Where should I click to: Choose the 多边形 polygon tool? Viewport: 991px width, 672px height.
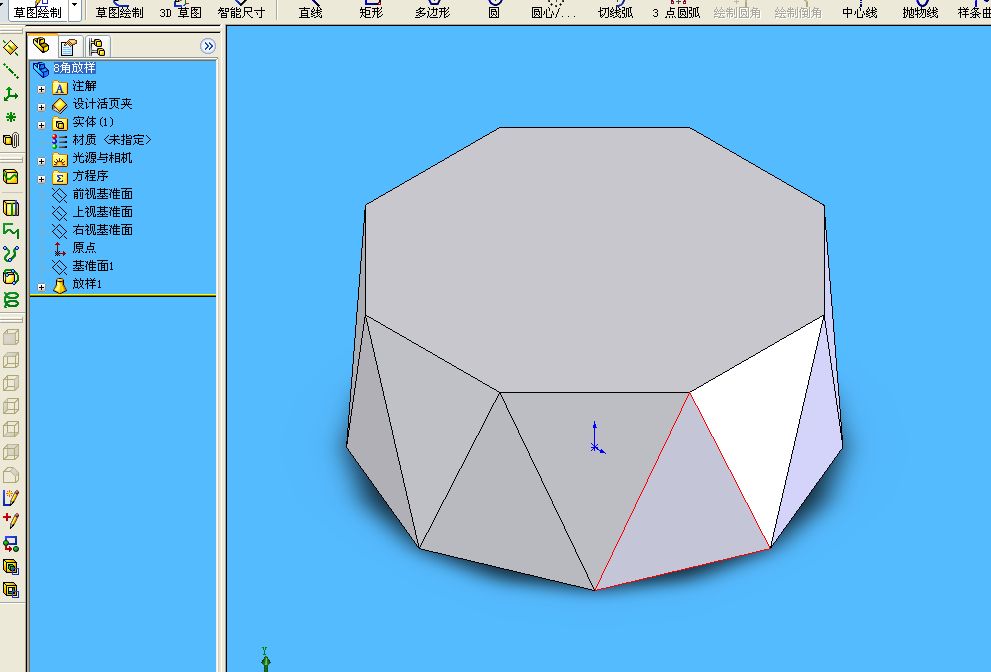(x=432, y=11)
